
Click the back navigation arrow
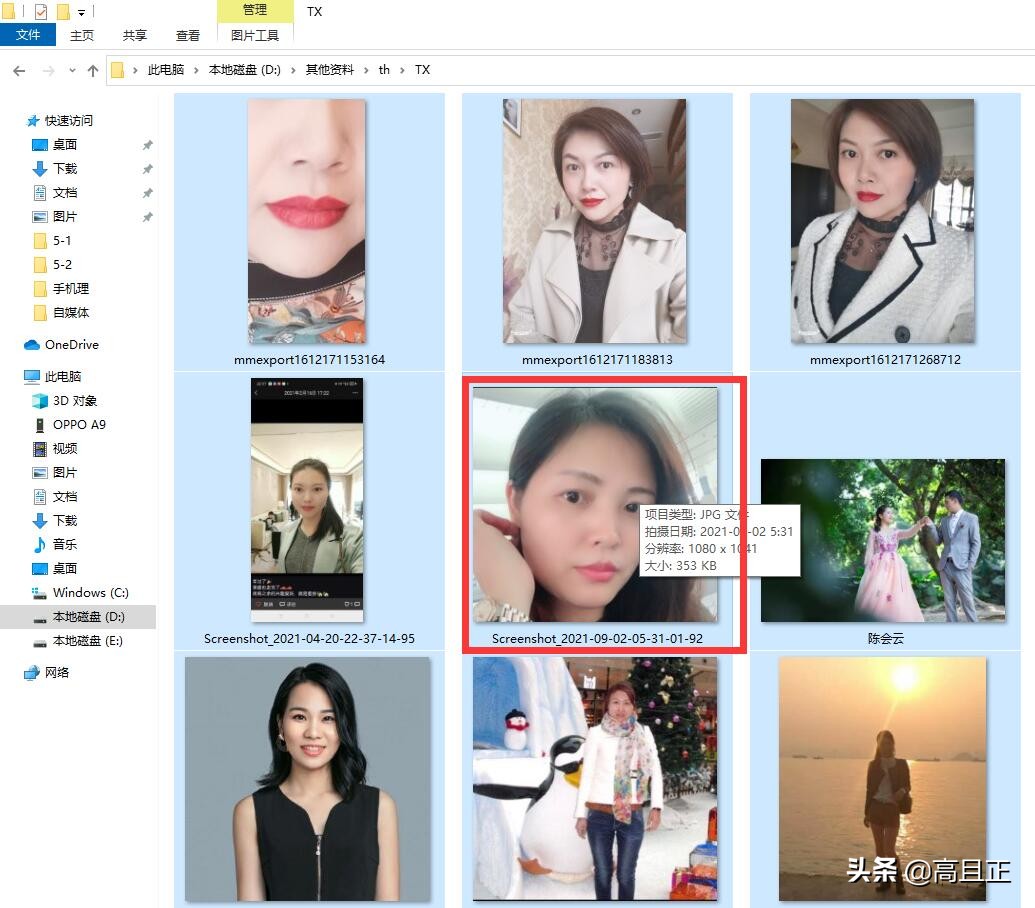[18, 69]
